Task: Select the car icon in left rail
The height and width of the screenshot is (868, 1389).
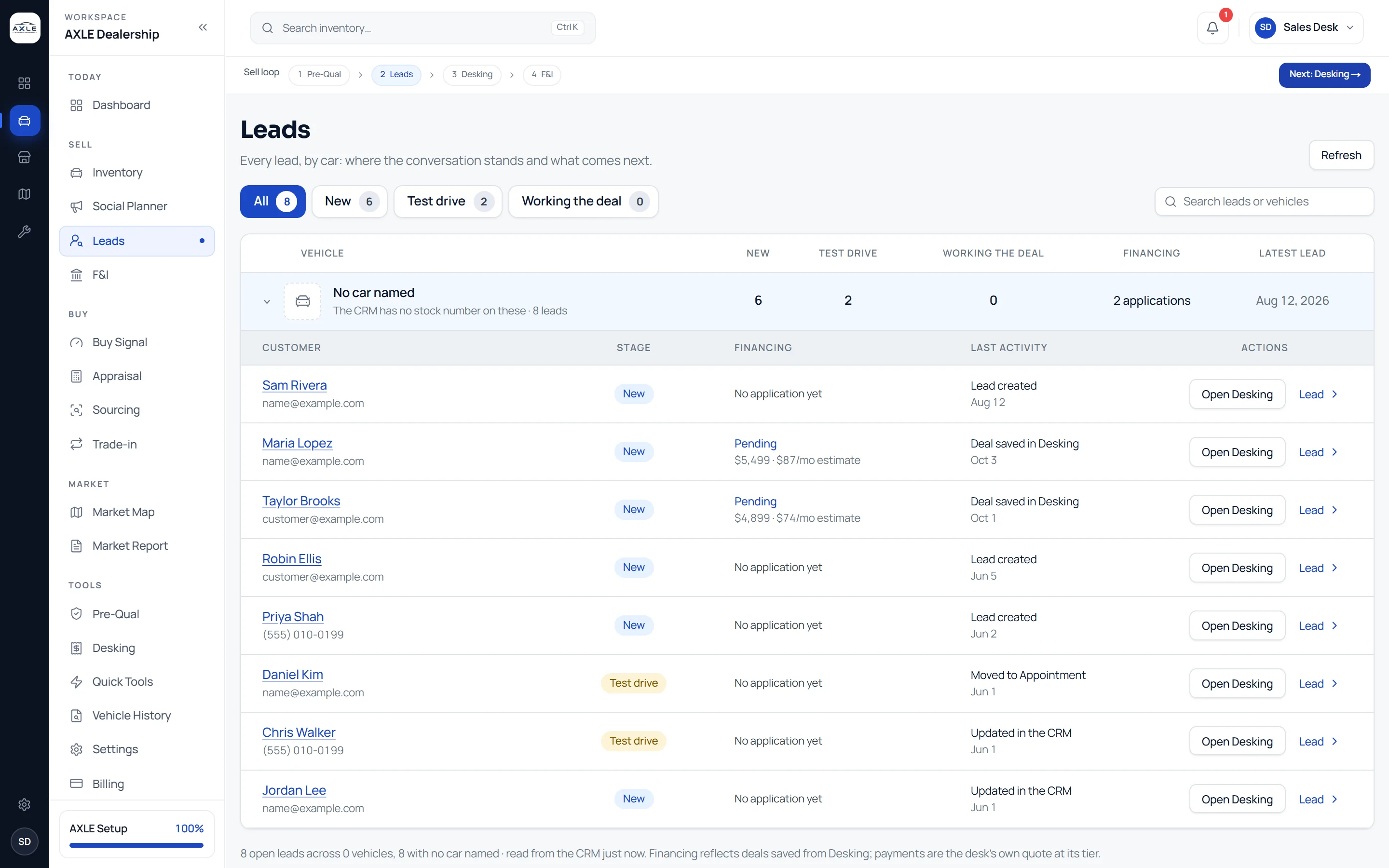Action: [x=25, y=121]
